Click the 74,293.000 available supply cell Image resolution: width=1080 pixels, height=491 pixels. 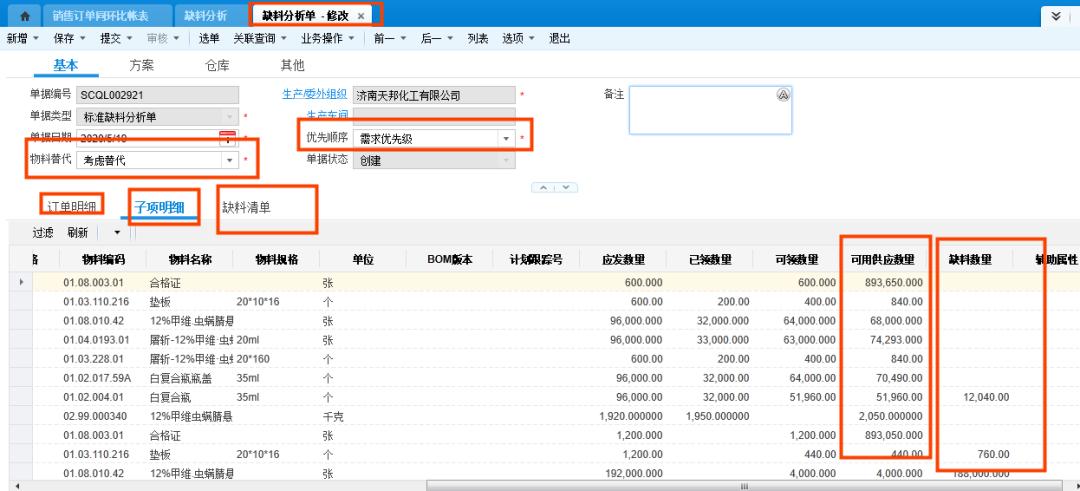click(x=884, y=340)
